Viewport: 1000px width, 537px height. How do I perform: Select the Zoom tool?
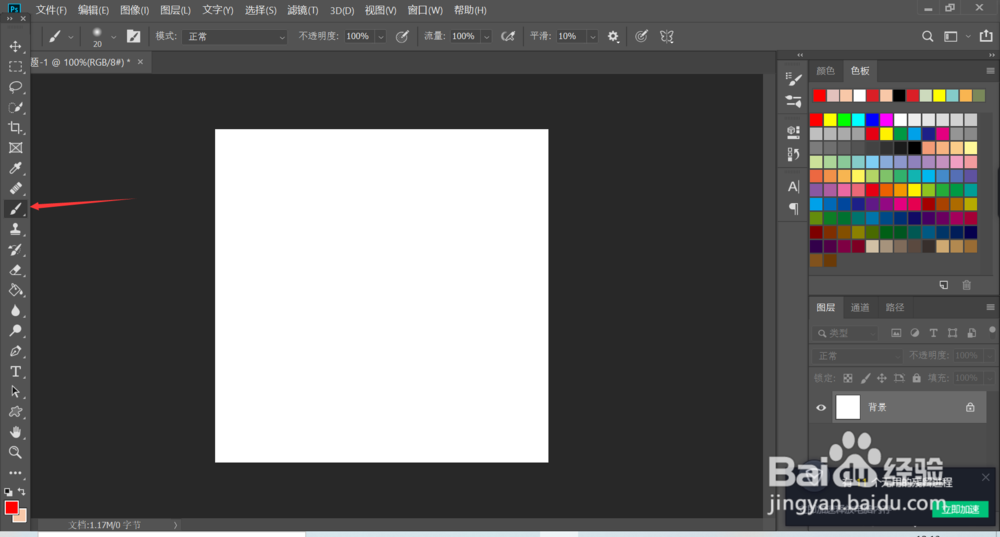pyautogui.click(x=15, y=453)
